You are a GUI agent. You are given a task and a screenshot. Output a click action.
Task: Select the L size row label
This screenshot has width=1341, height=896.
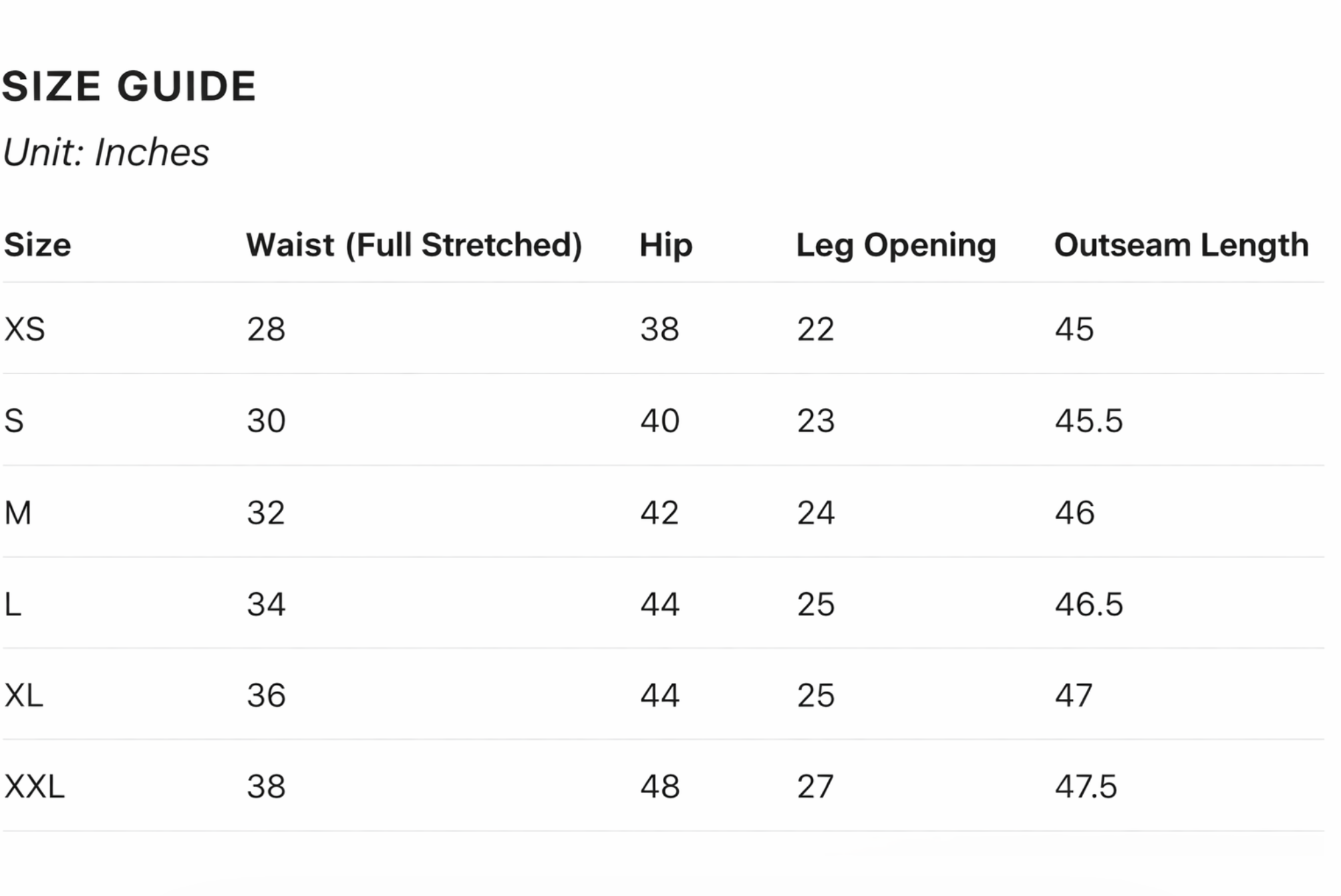click(x=13, y=605)
